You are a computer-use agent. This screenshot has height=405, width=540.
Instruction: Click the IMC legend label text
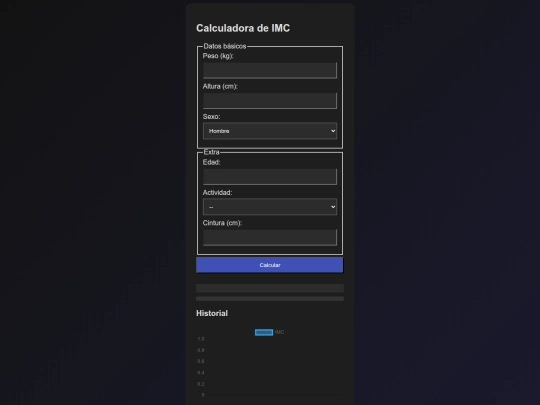(x=280, y=332)
